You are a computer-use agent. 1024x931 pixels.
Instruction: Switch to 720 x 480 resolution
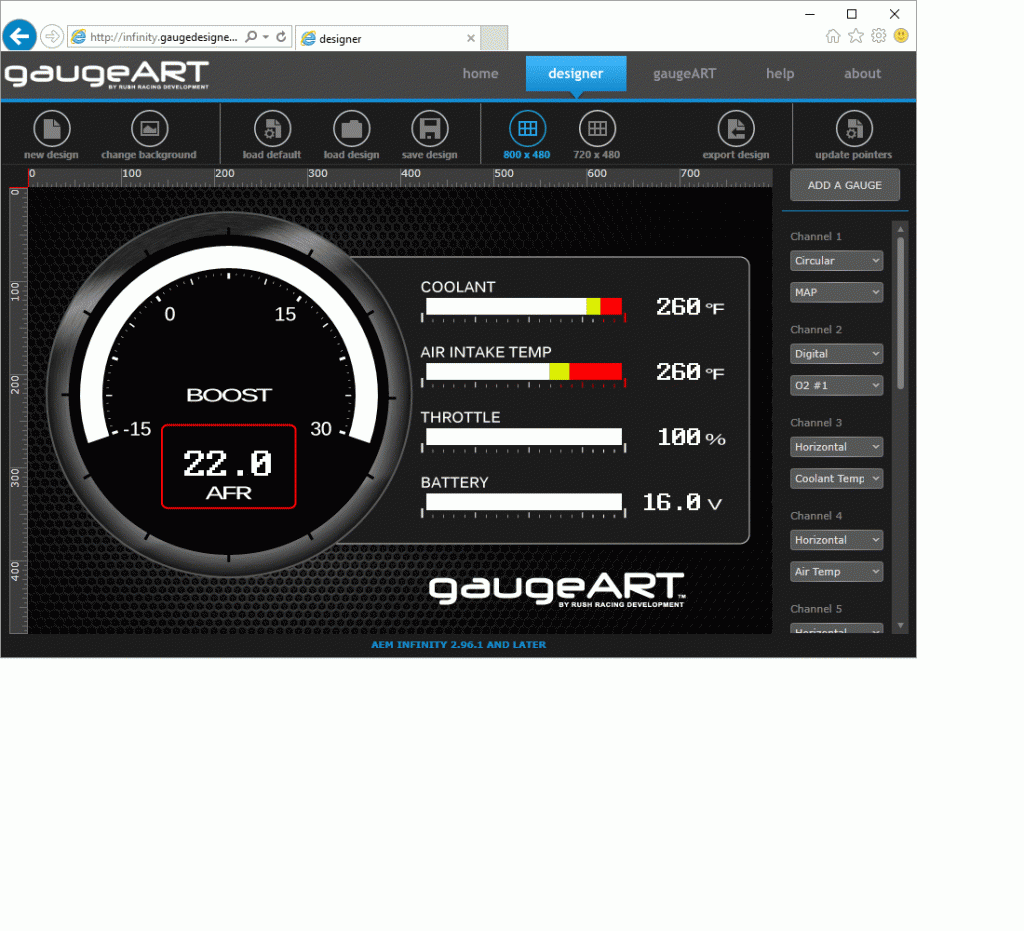(x=598, y=134)
